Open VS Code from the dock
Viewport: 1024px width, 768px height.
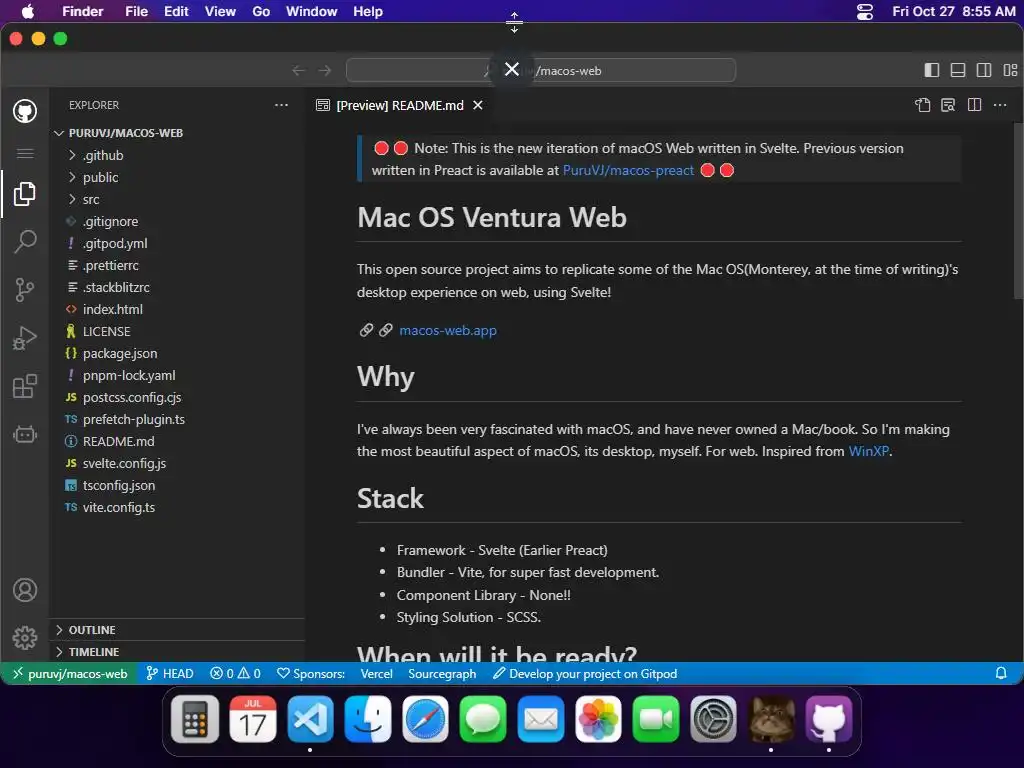pyautogui.click(x=310, y=720)
